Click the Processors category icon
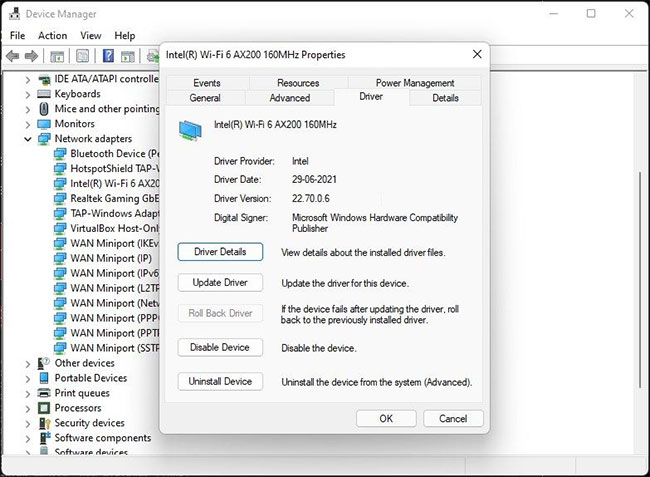The width and height of the screenshot is (650, 477). pos(44,408)
